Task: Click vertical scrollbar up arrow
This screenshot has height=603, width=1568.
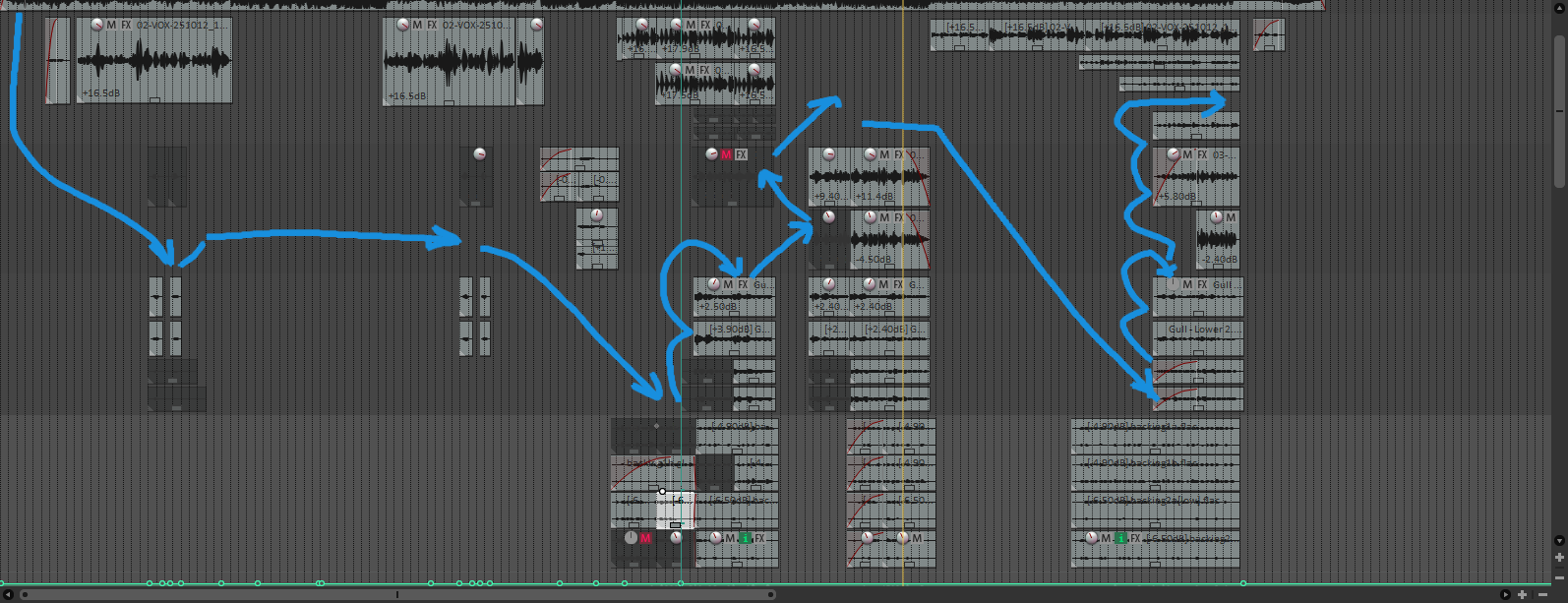Action: click(x=1559, y=6)
